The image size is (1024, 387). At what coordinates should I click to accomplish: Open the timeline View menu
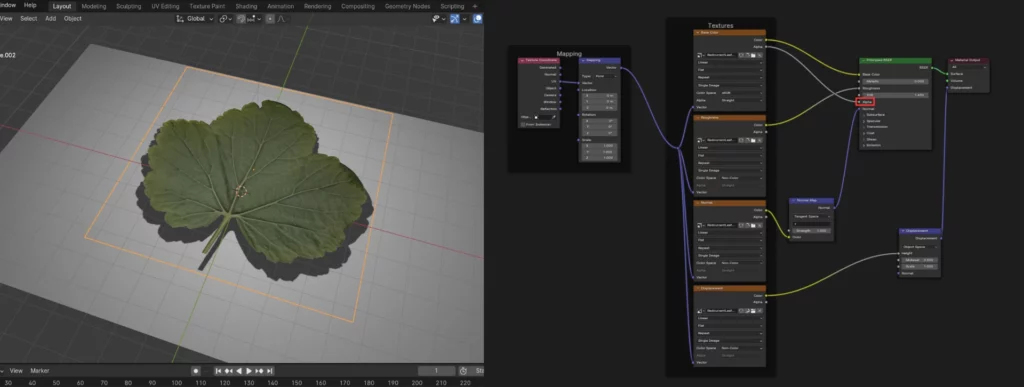tap(16, 371)
